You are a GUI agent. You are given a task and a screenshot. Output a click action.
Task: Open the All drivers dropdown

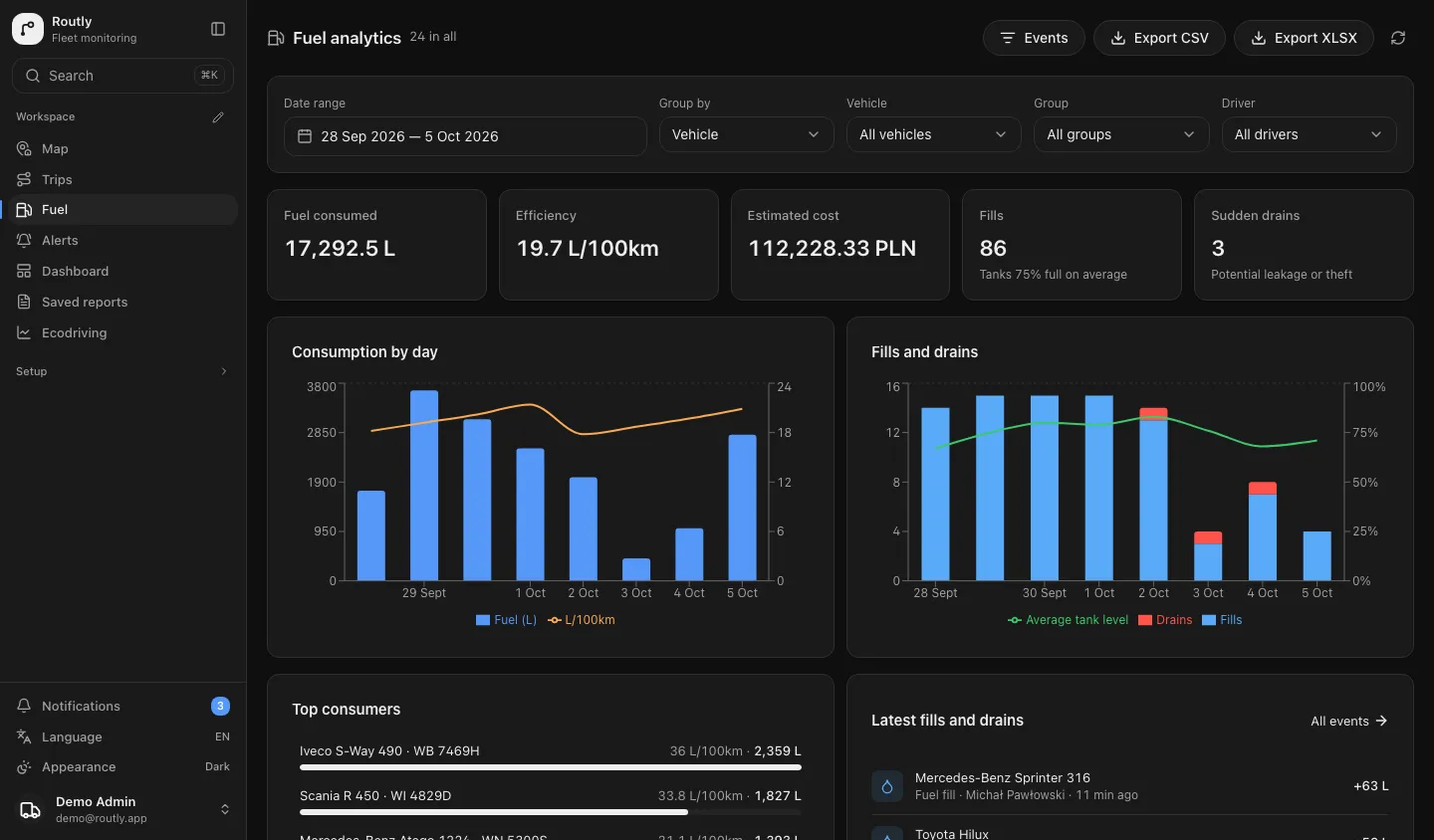pyautogui.click(x=1309, y=134)
